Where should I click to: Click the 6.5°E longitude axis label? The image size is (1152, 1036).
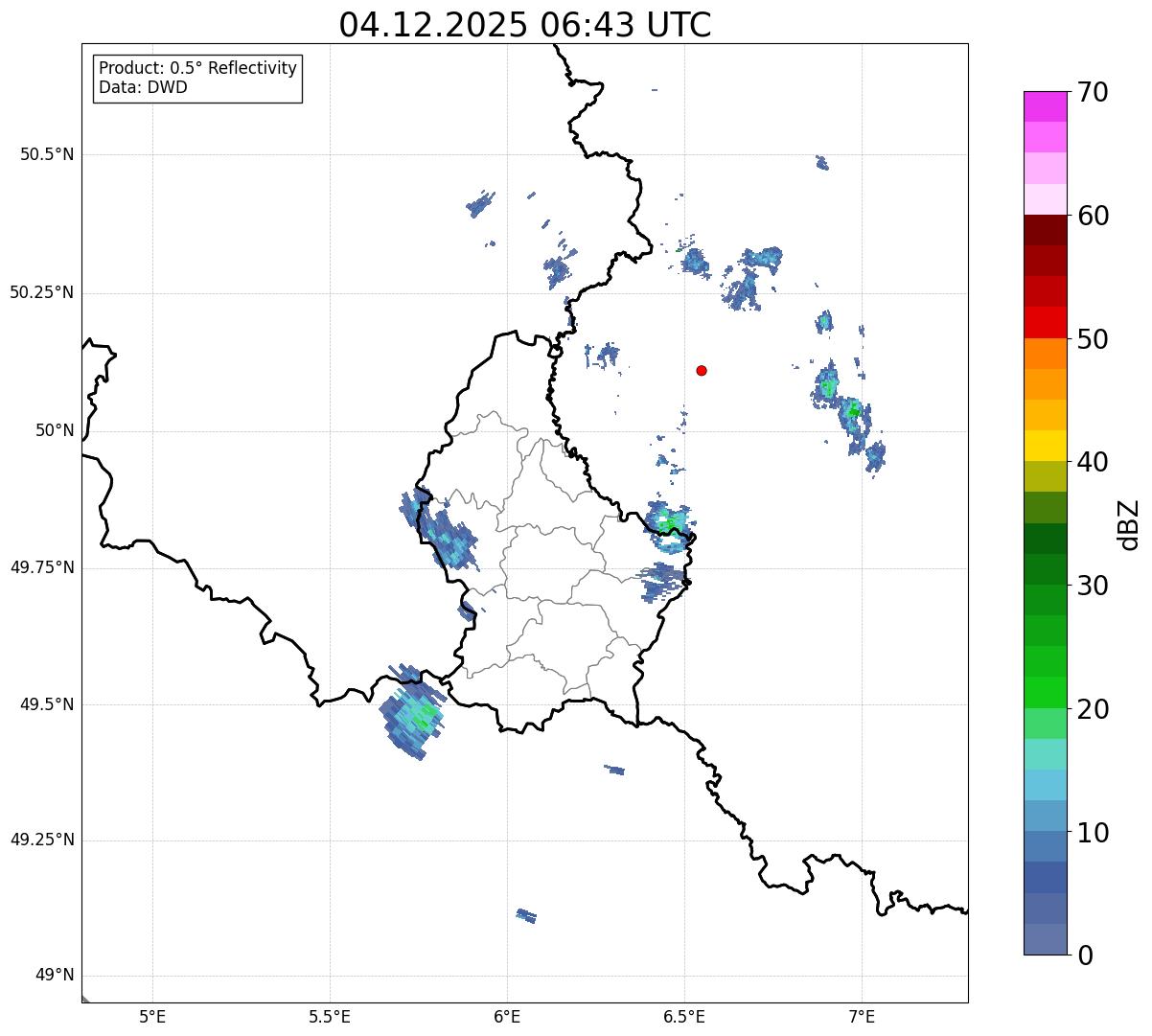[x=684, y=1016]
